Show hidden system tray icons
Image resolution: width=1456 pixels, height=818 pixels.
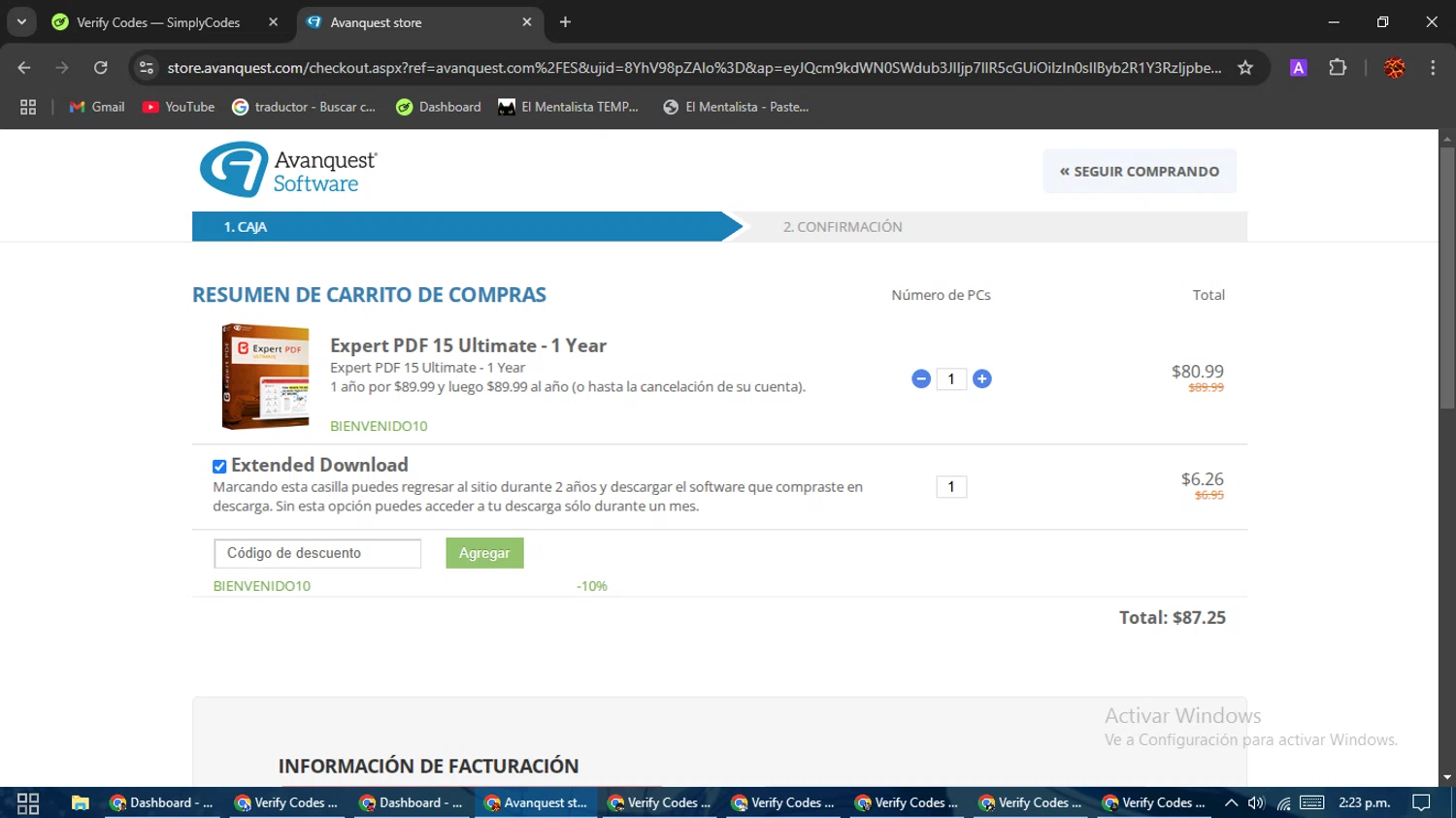(x=1231, y=802)
